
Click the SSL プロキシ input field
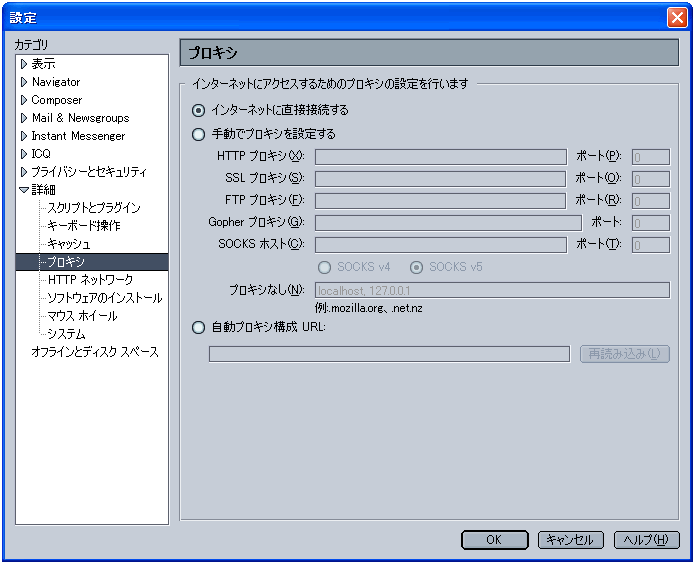tap(440, 179)
